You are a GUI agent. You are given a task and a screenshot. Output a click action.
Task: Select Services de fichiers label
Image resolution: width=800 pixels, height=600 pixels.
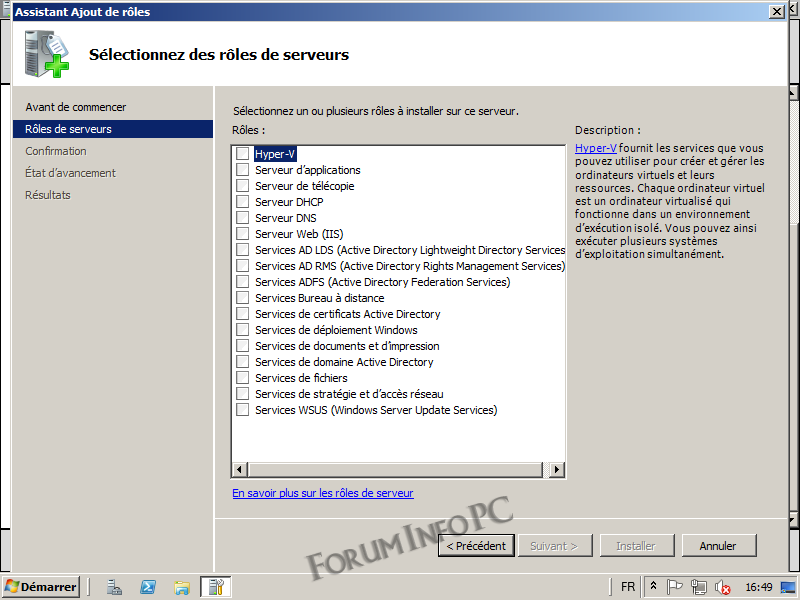[301, 378]
